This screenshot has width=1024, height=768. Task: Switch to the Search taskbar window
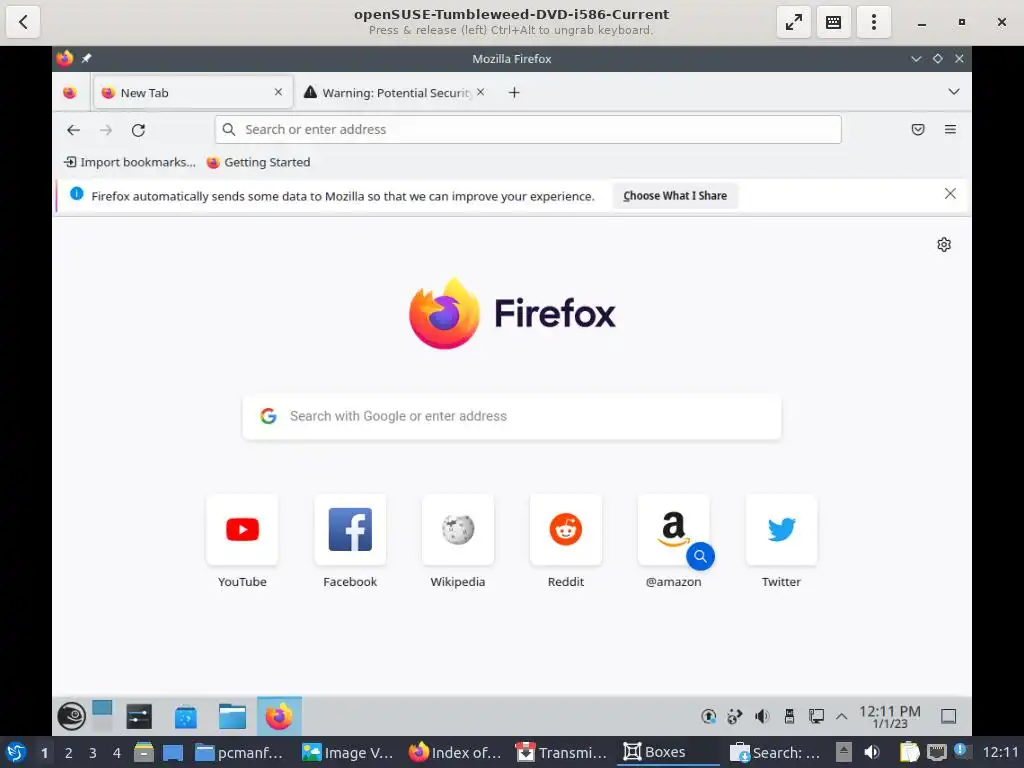click(x=775, y=752)
